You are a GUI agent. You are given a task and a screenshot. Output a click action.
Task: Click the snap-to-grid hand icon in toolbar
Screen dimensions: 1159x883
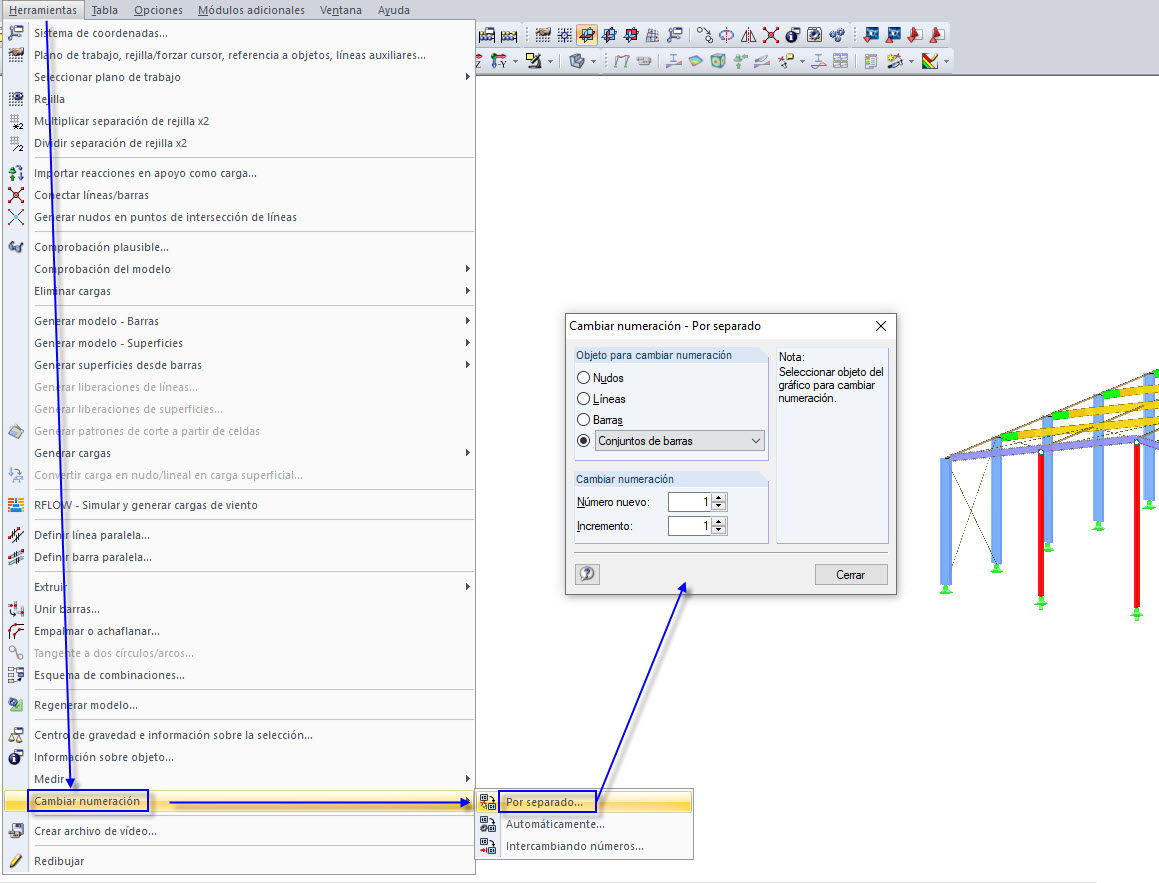click(x=543, y=35)
